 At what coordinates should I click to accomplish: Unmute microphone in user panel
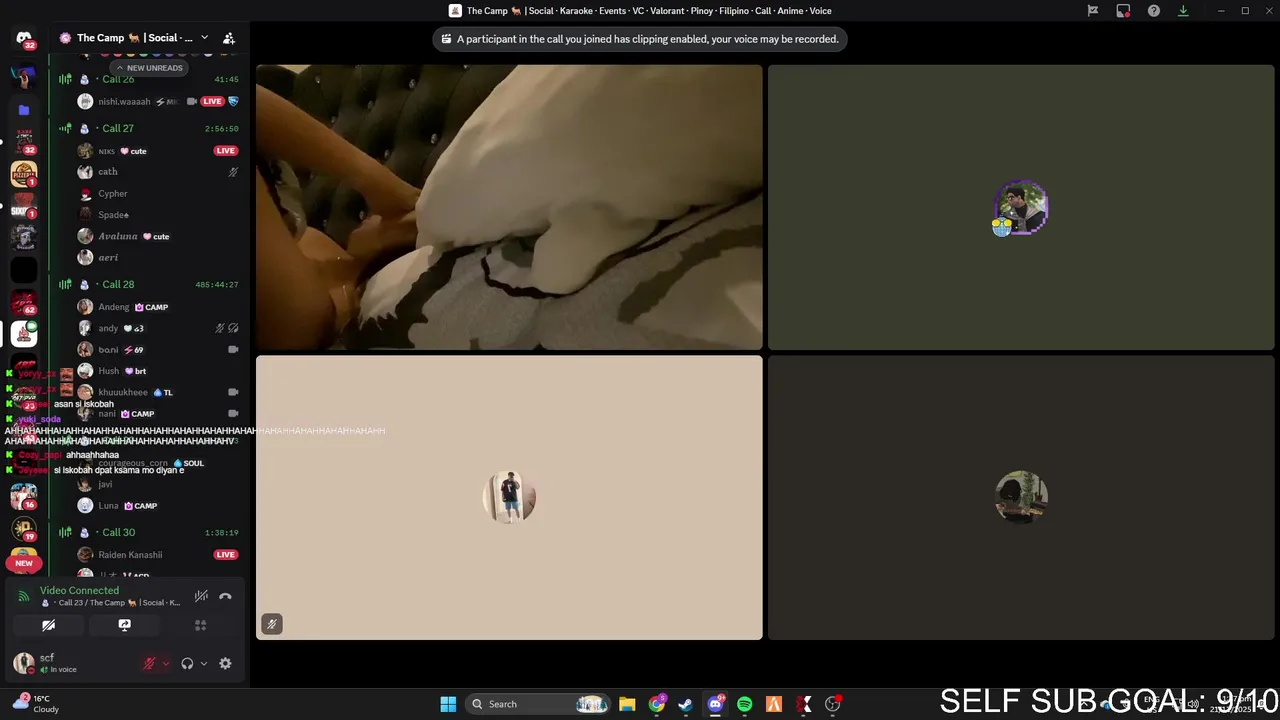[x=150, y=663]
